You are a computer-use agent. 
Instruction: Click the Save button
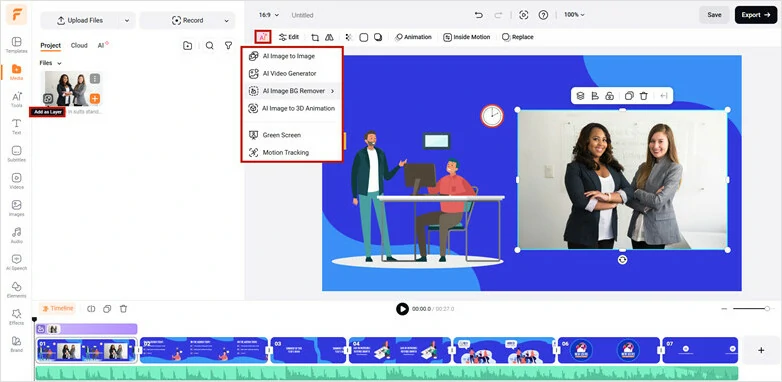click(714, 15)
